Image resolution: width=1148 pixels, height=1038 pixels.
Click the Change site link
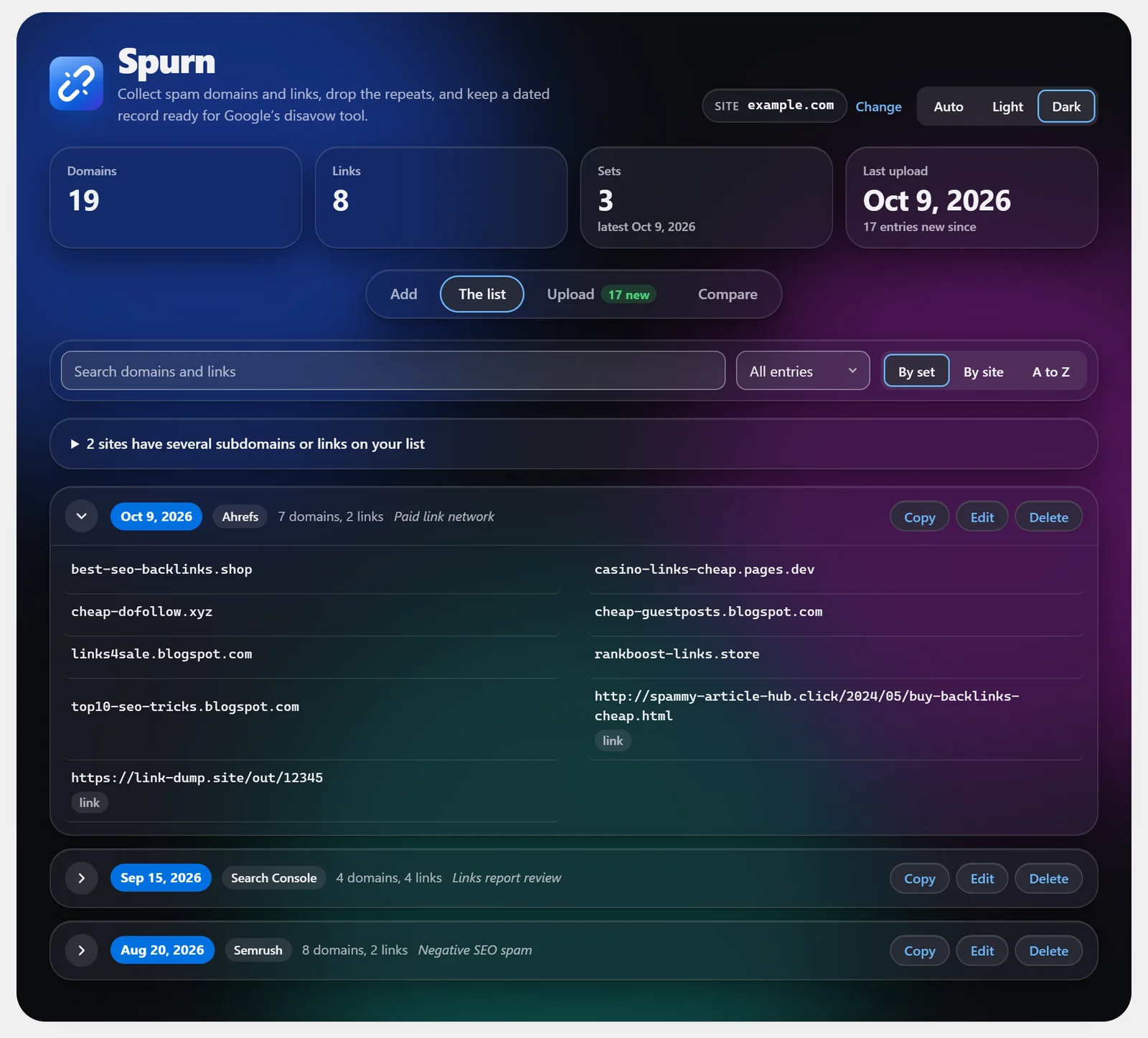[878, 107]
